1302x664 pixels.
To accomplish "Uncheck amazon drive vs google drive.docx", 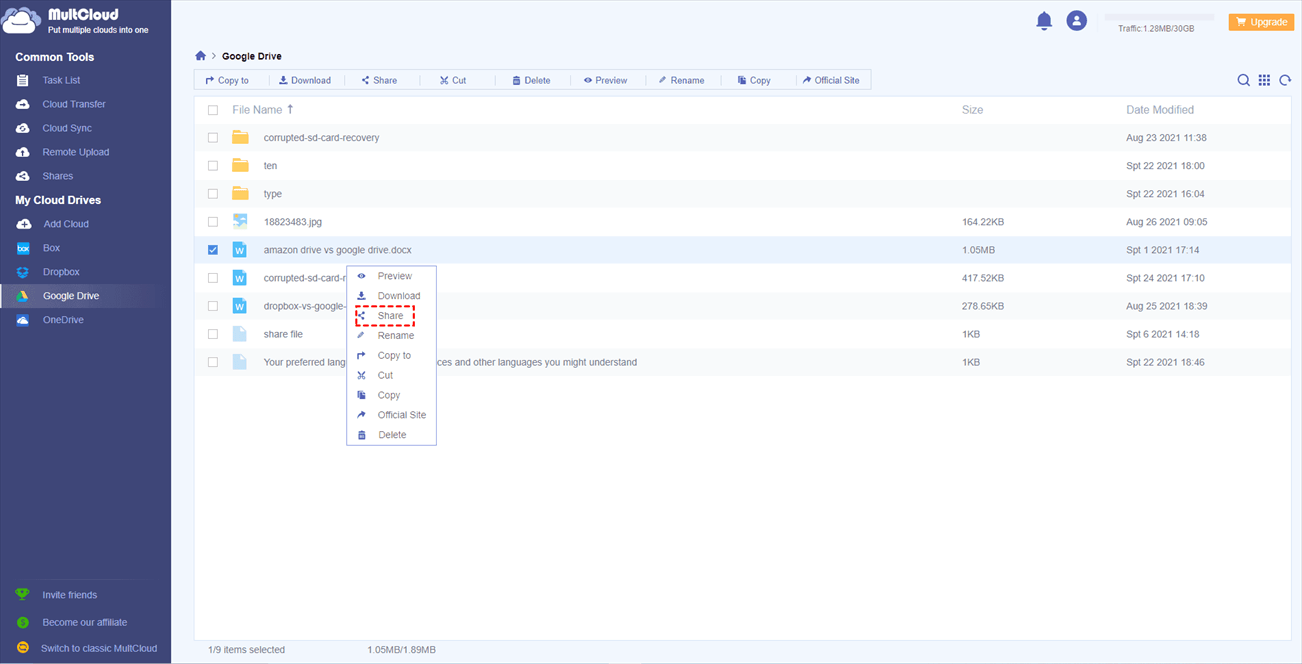I will tap(213, 250).
